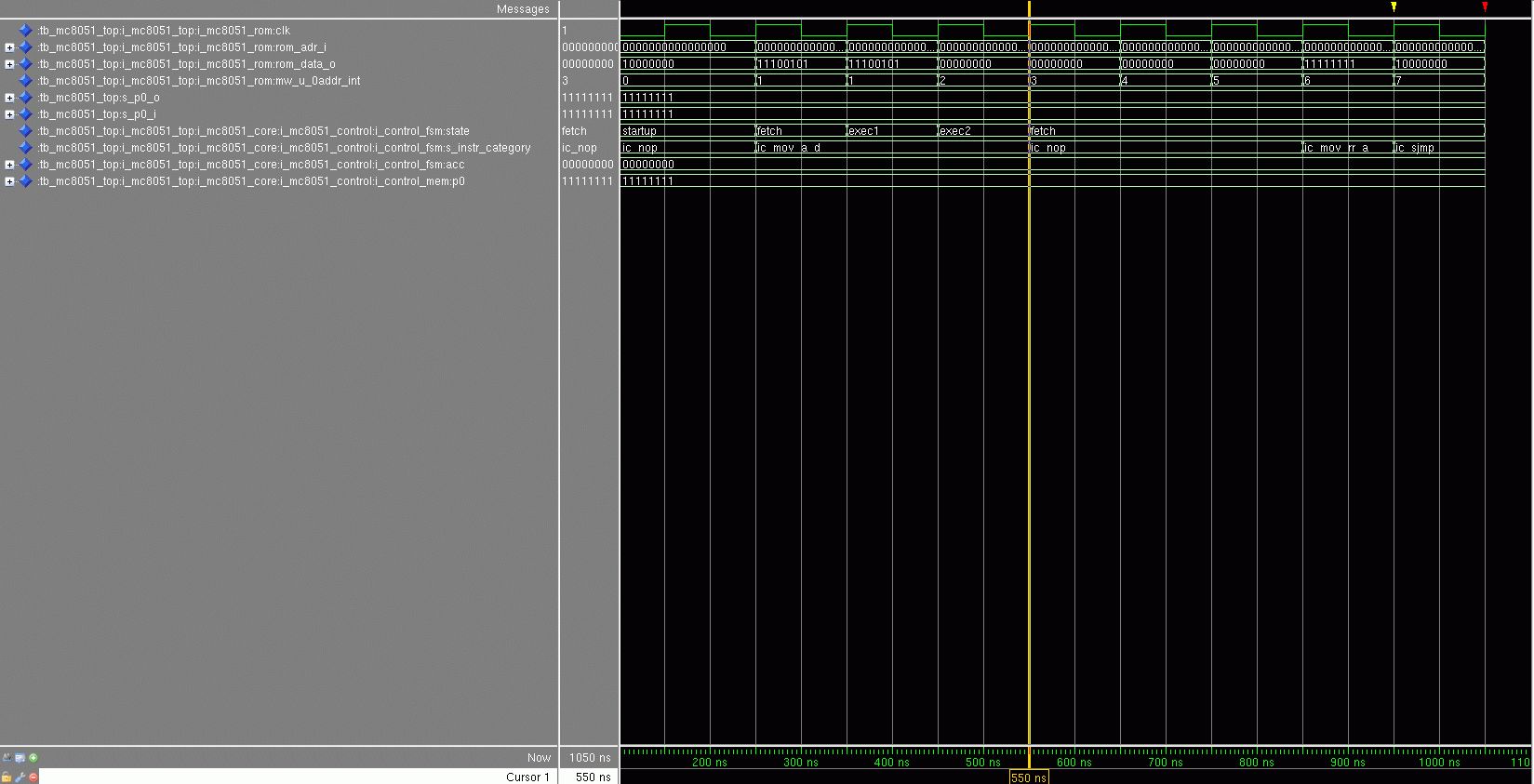Image resolution: width=1534 pixels, height=784 pixels.
Task: Expand the i_control_fsm:acc signal bus
Action: [x=9, y=165]
